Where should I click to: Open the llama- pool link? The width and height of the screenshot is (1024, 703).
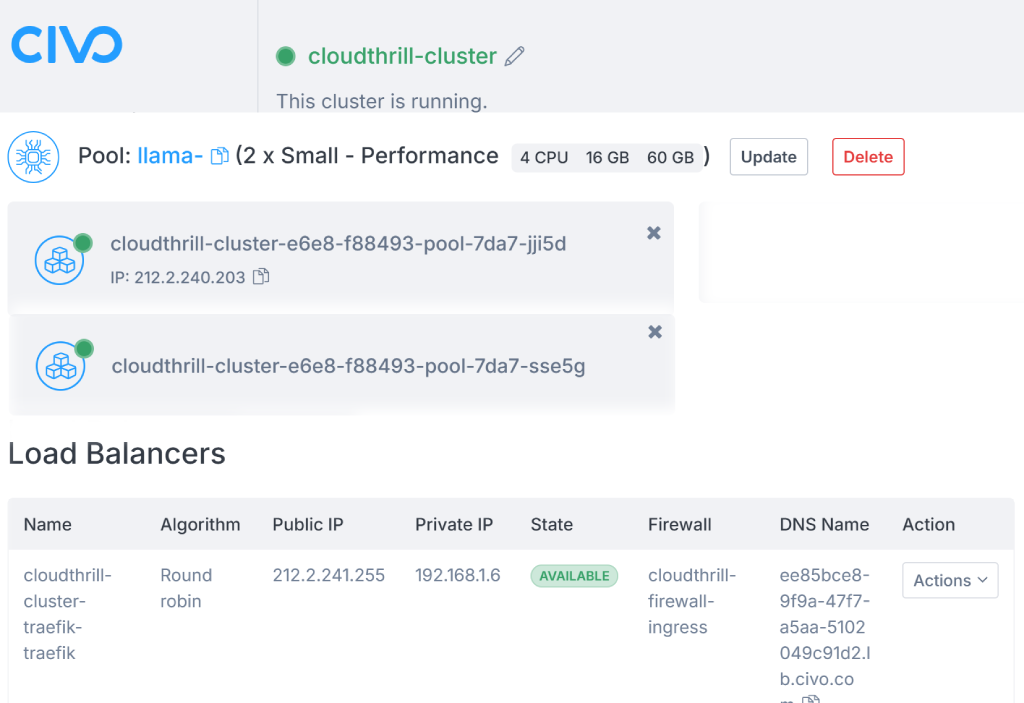[170, 156]
